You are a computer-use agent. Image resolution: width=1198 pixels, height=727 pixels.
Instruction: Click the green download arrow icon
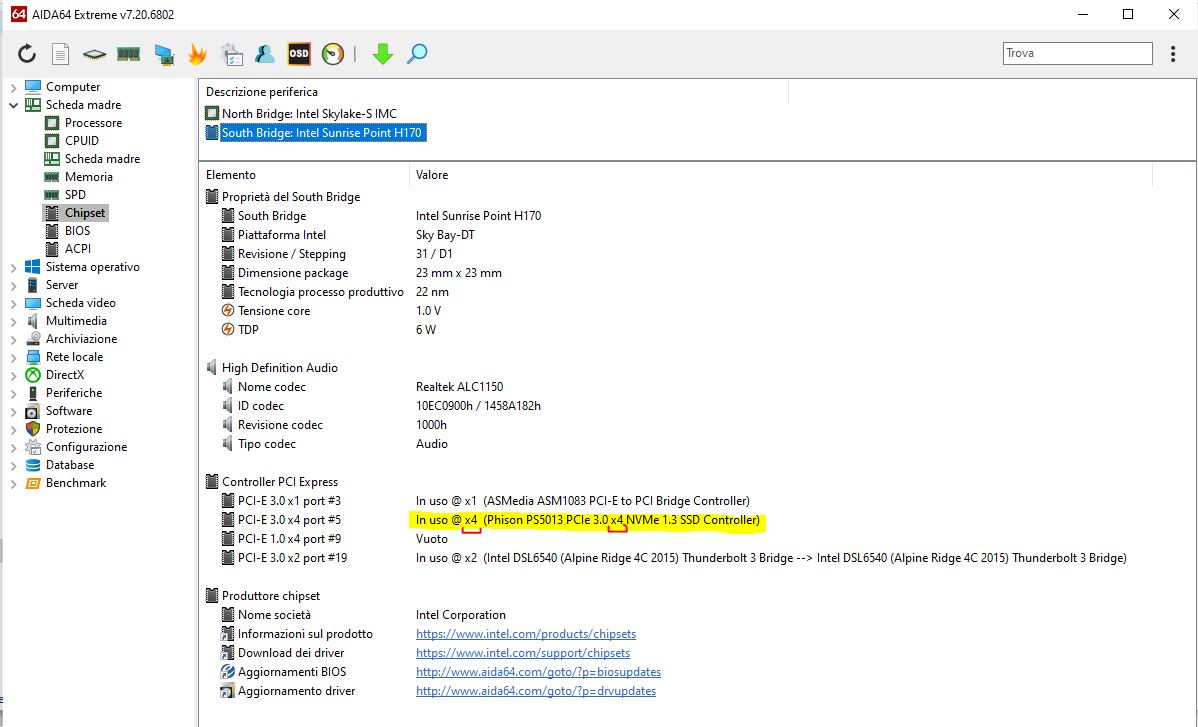[x=383, y=53]
